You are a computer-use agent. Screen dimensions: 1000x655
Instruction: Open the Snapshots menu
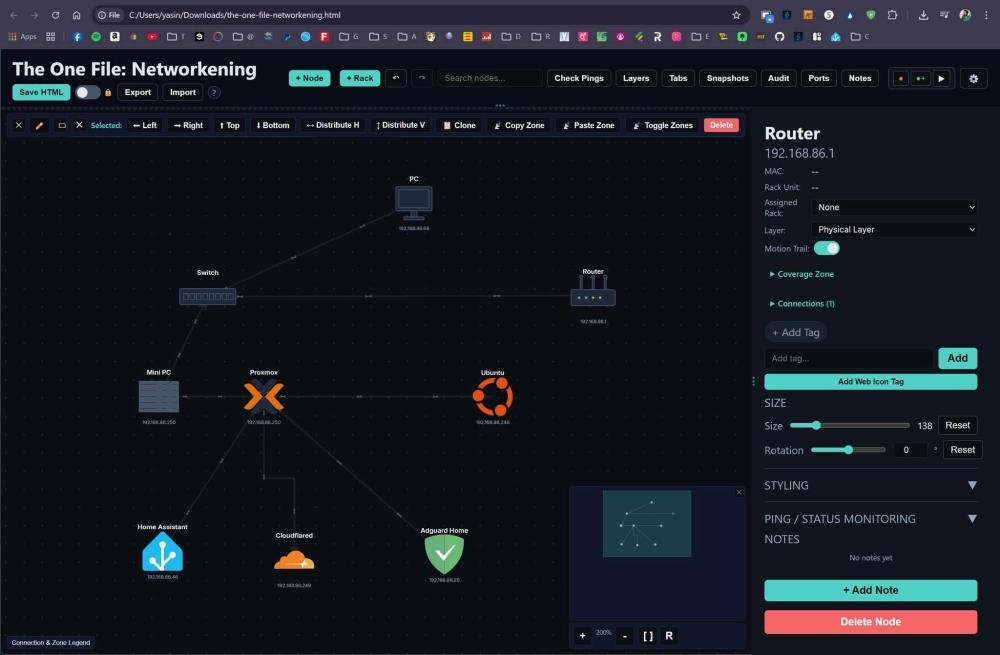click(727, 78)
